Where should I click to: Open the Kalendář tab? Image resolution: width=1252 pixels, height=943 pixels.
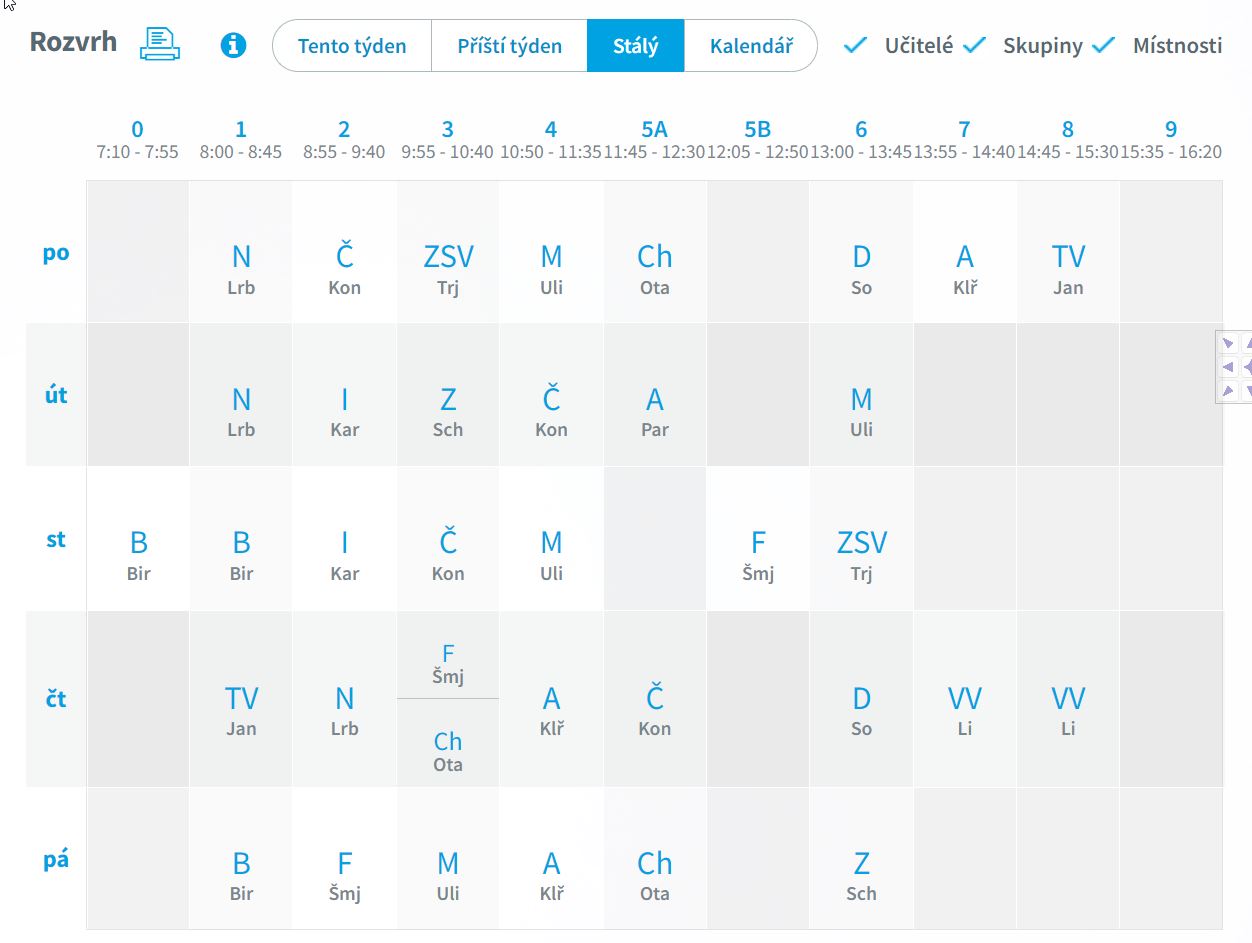click(751, 46)
